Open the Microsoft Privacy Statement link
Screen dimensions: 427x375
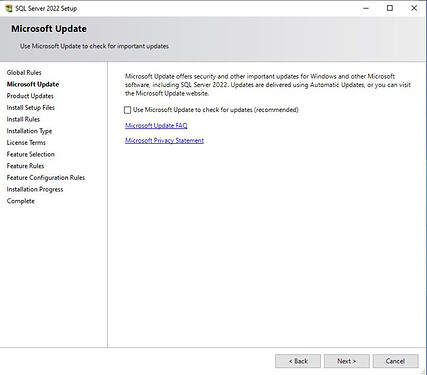164,141
